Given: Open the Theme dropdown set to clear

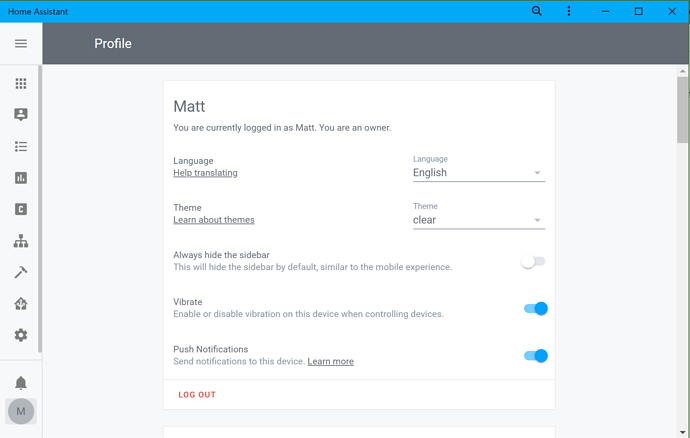Looking at the screenshot, I should pos(479,216).
